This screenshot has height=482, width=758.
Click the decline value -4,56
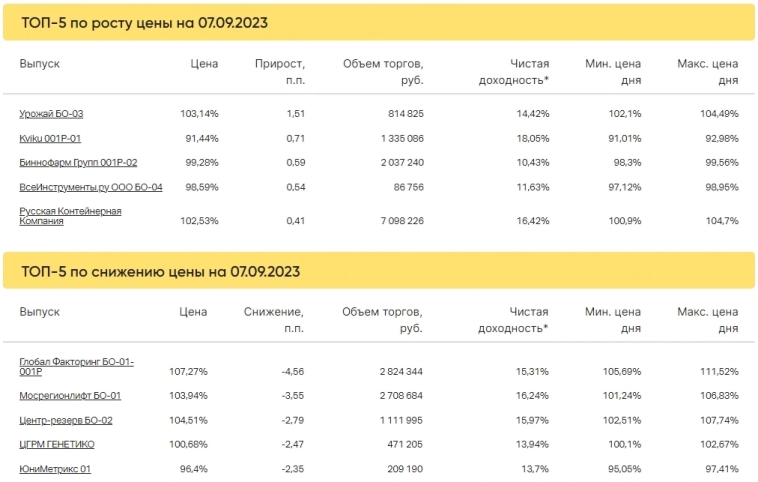pyautogui.click(x=289, y=372)
